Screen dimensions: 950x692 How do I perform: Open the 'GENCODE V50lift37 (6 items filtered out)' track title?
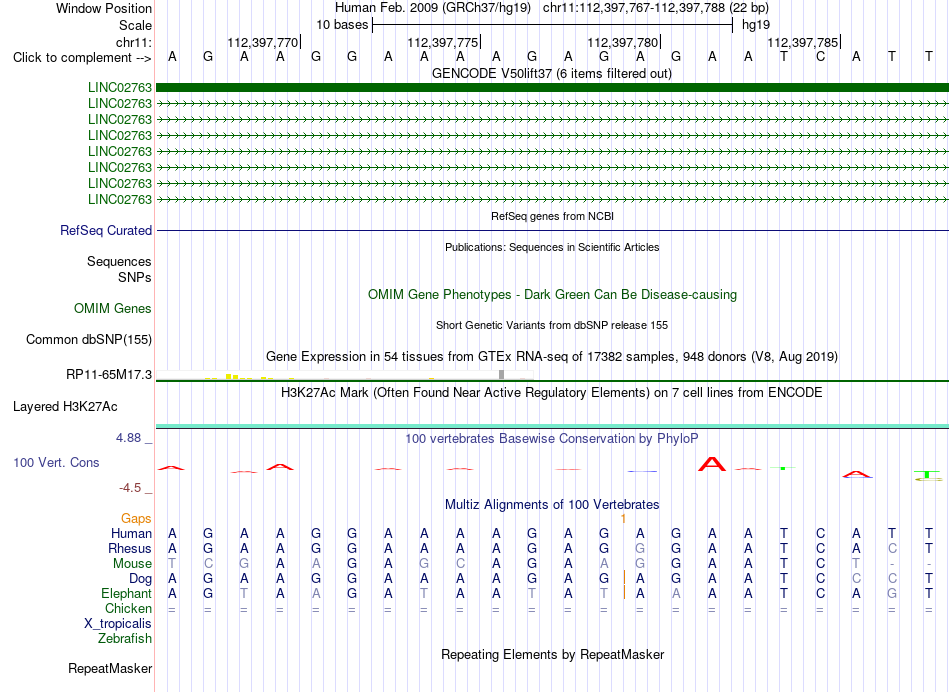(x=552, y=74)
